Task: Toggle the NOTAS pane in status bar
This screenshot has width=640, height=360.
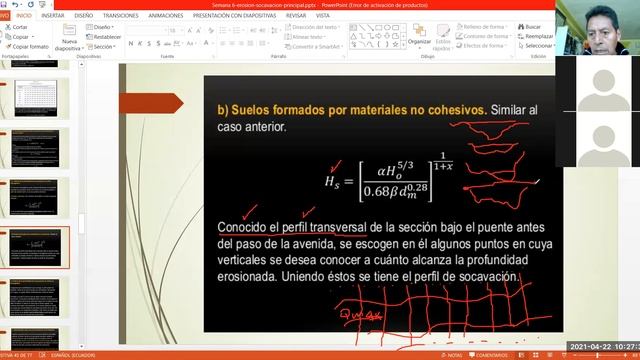Action: [x=451, y=356]
